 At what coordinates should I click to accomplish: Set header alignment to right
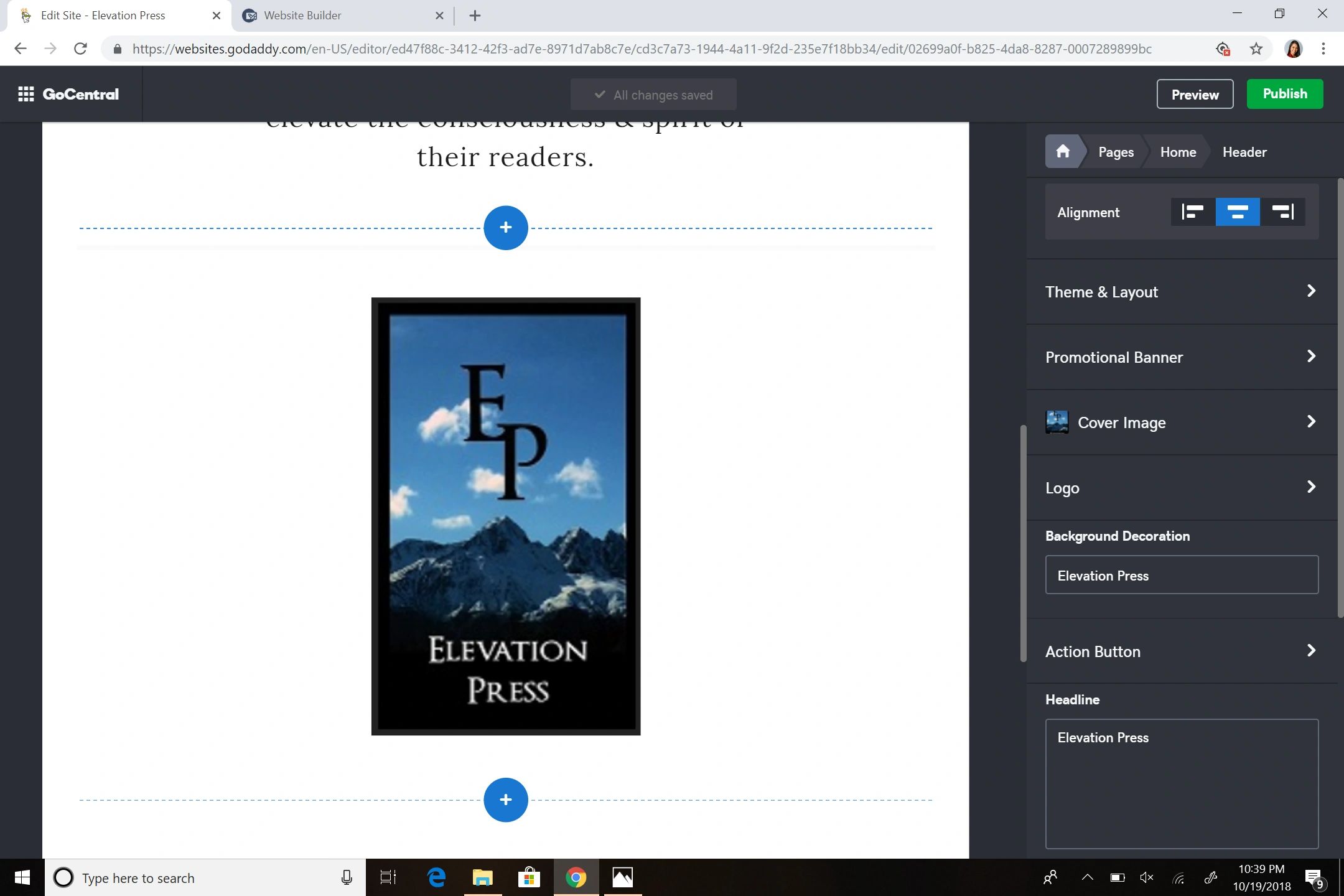pyautogui.click(x=1282, y=212)
